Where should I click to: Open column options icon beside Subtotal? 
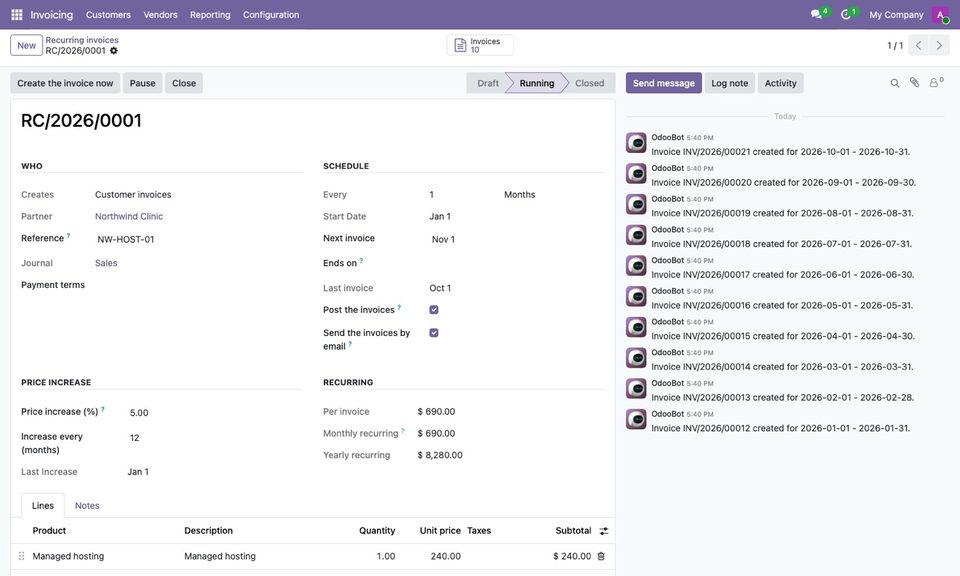(x=604, y=531)
